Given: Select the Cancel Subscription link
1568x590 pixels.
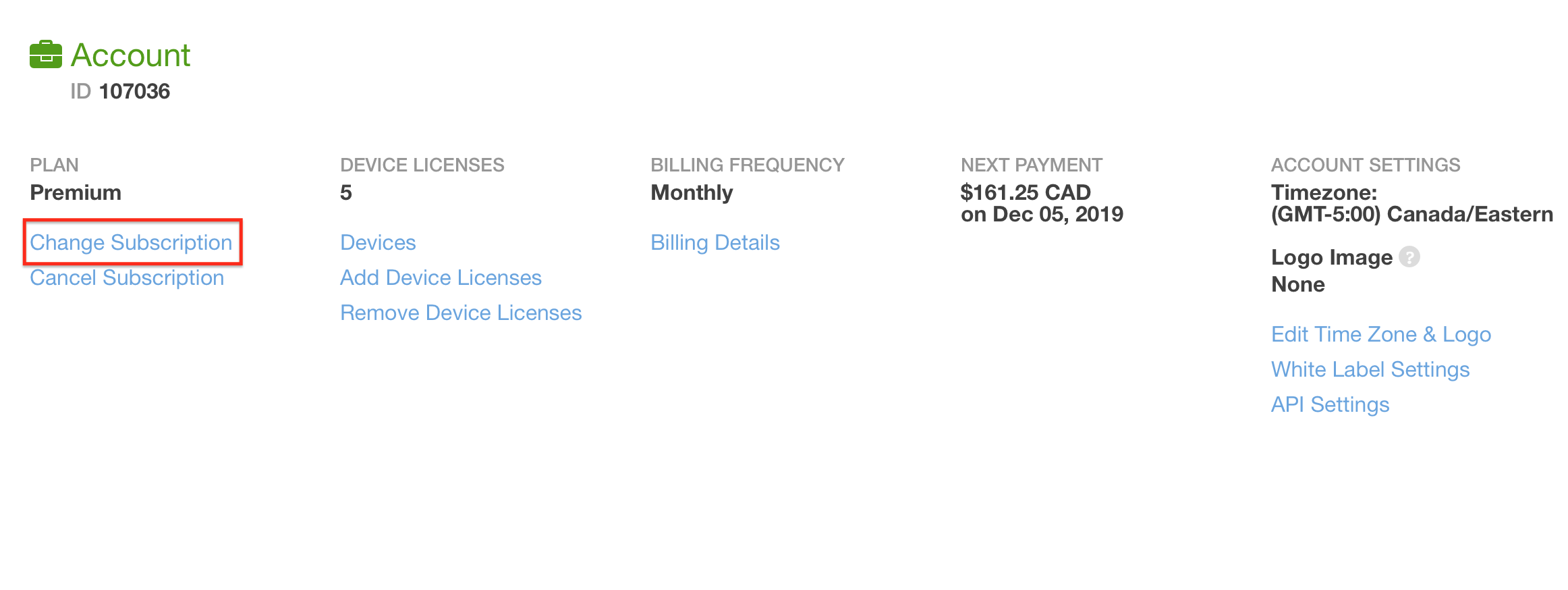Looking at the screenshot, I should [127, 277].
